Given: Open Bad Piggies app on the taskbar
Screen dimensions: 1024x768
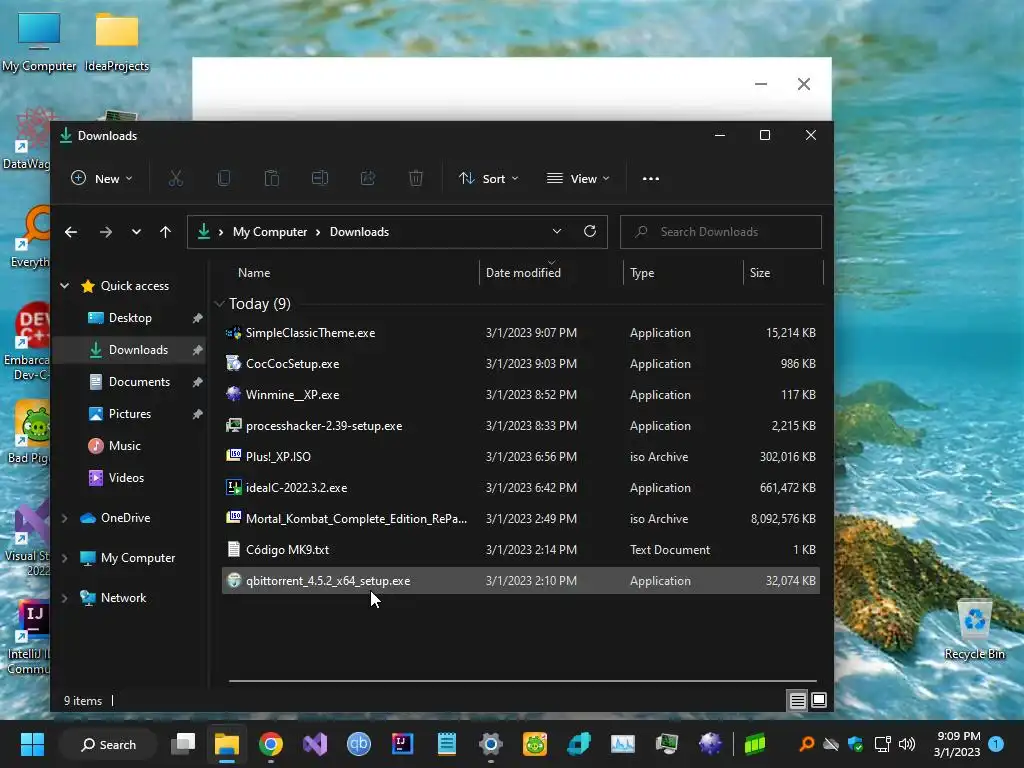Looking at the screenshot, I should 535,744.
